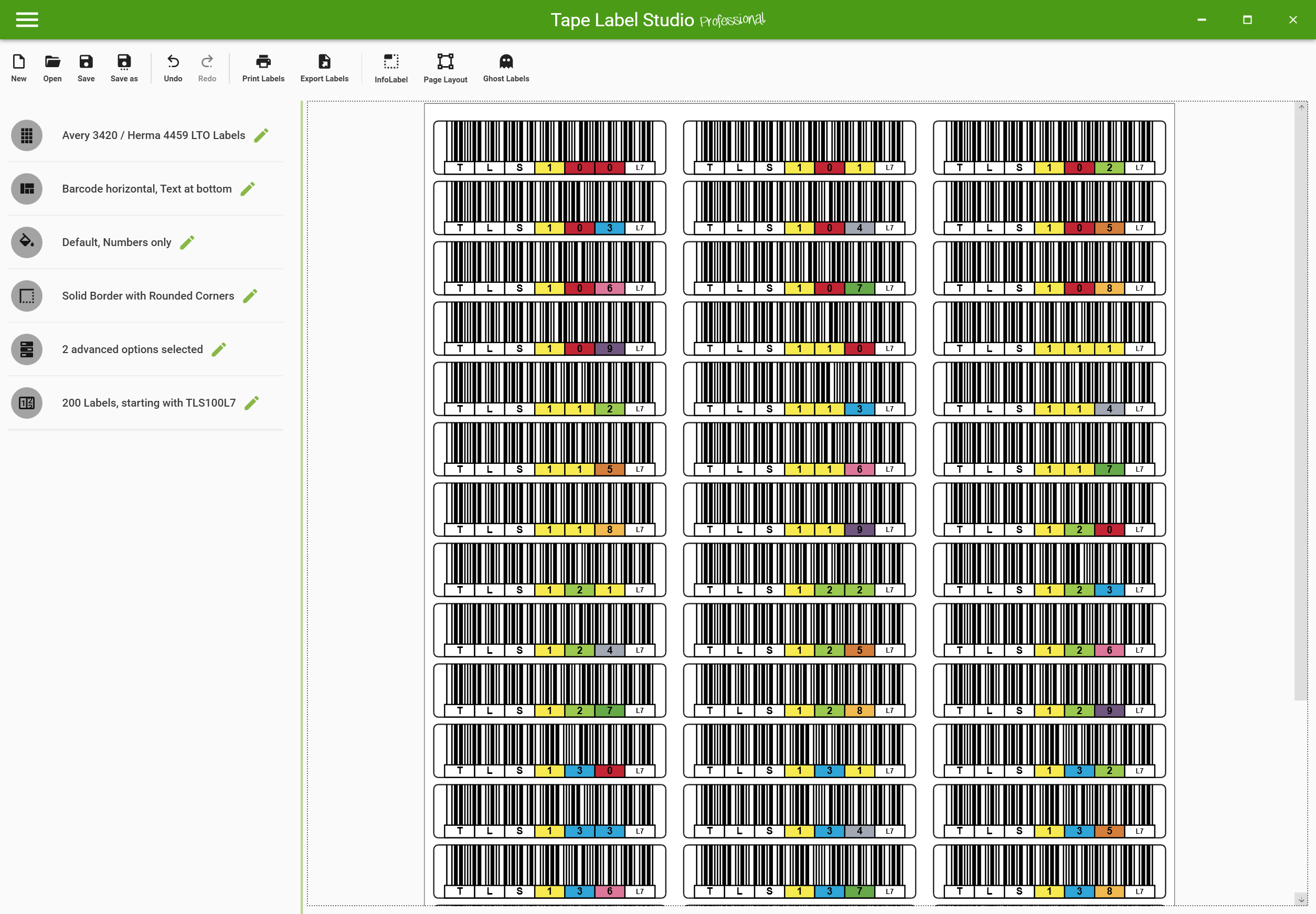The width and height of the screenshot is (1316, 914).
Task: Click the TLS125 label thumbnail
Action: [800, 630]
